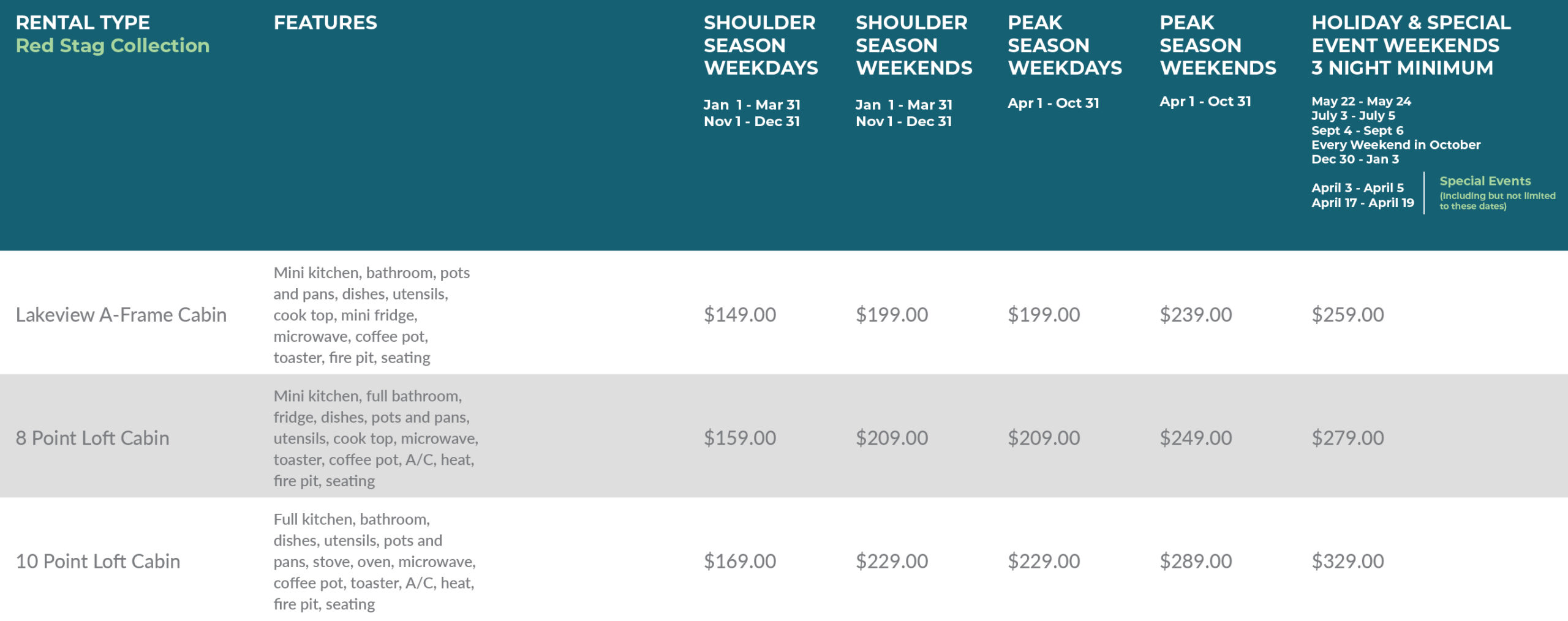Screen dimensions: 1568x621
Task: Click the Peak Season Weekdays column header
Action: coord(1065,45)
